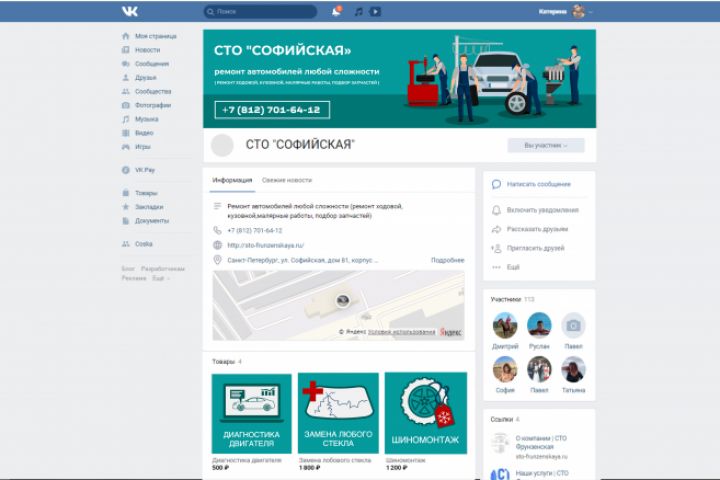720x480 pixels.
Task: Click Рассказать друзьям share action
Action: pos(539,229)
